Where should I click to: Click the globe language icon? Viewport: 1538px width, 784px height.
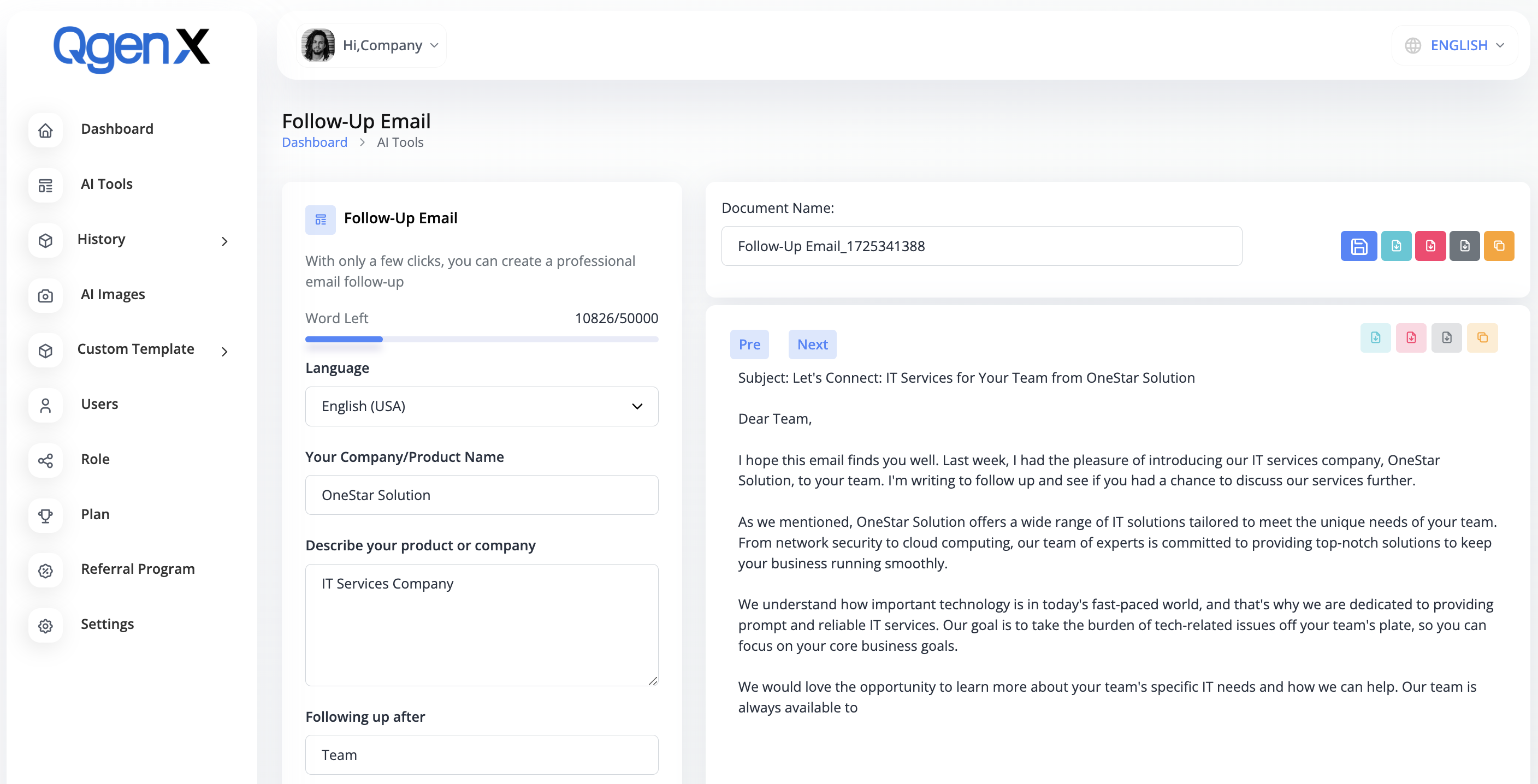pyautogui.click(x=1412, y=46)
